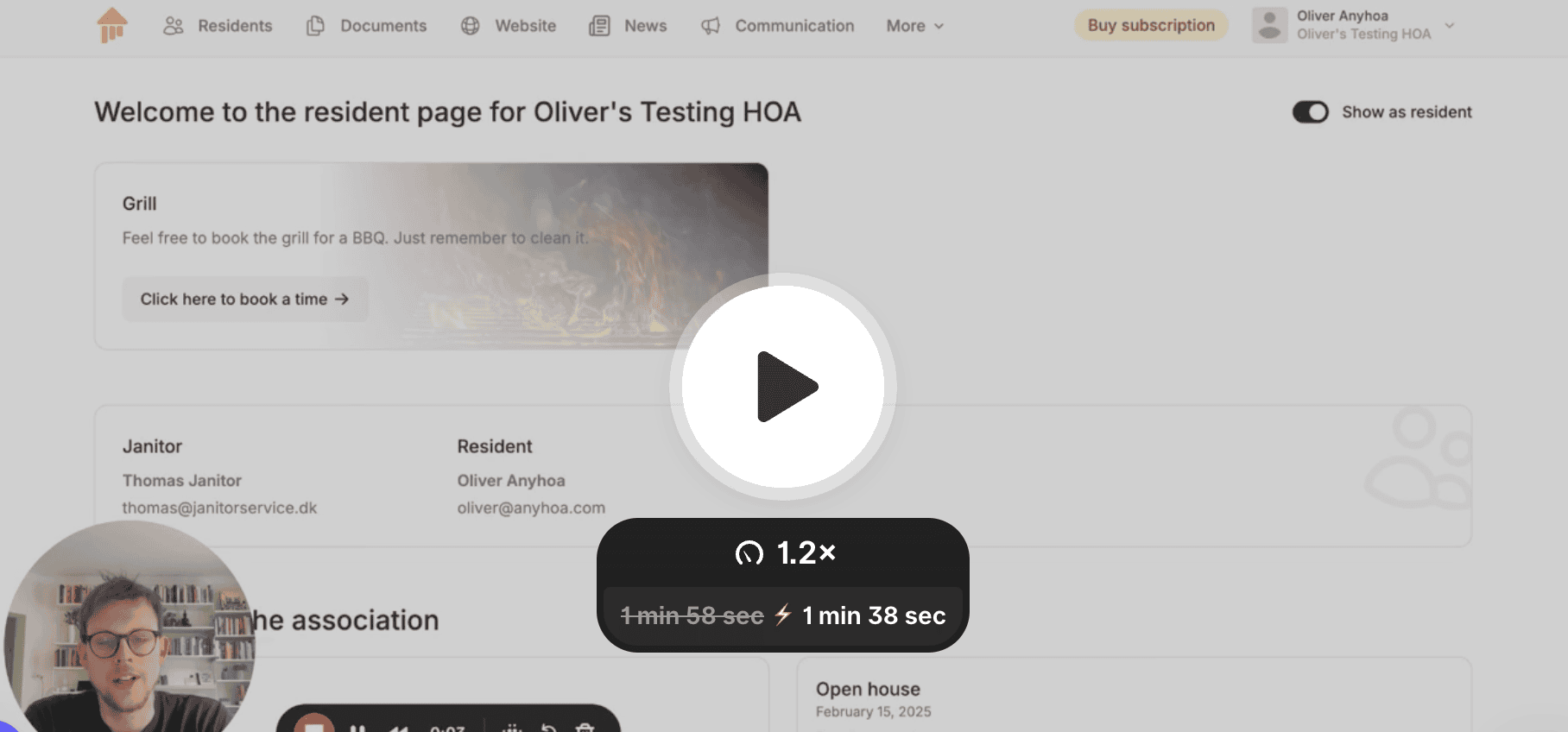The width and height of the screenshot is (1568, 732).
Task: Open the News menu item
Action: click(645, 26)
